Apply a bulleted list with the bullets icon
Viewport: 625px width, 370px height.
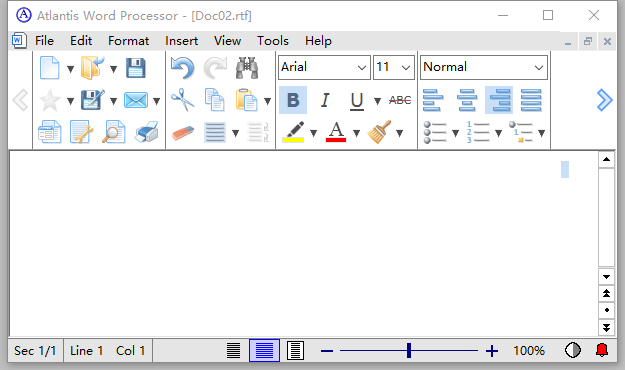[435, 132]
